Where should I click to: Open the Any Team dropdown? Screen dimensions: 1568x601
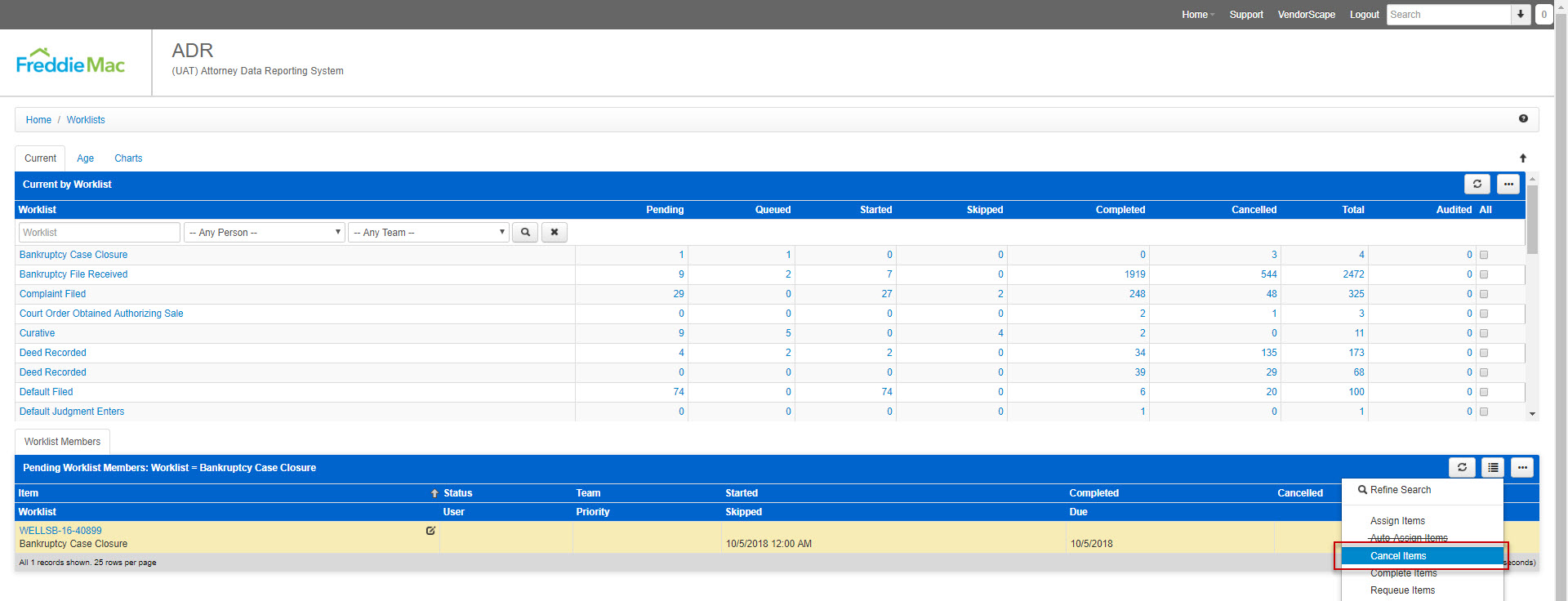coord(429,233)
